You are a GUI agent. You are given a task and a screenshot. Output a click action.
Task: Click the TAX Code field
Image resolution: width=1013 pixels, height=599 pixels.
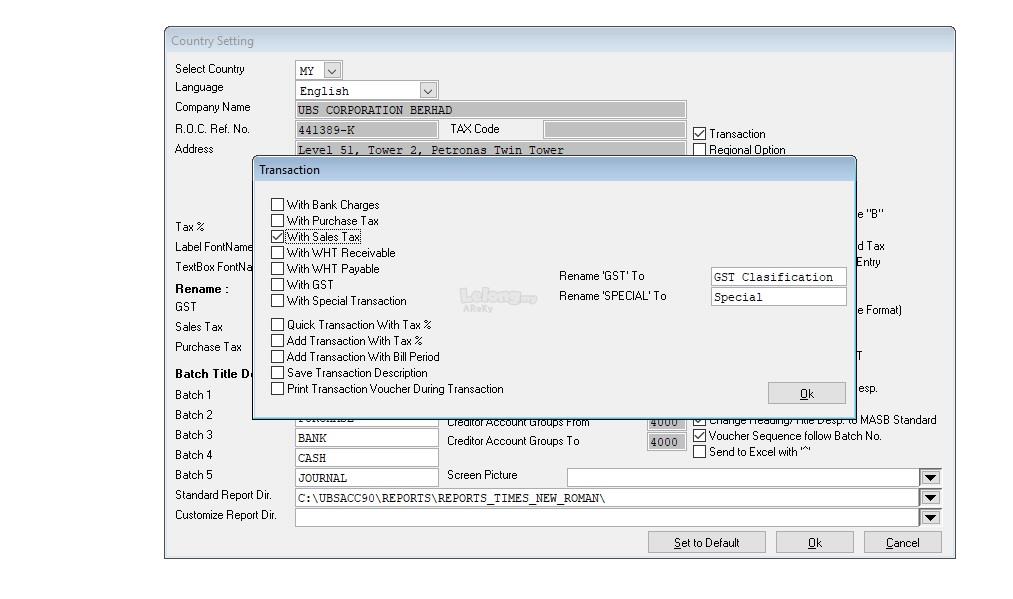pyautogui.click(x=614, y=130)
